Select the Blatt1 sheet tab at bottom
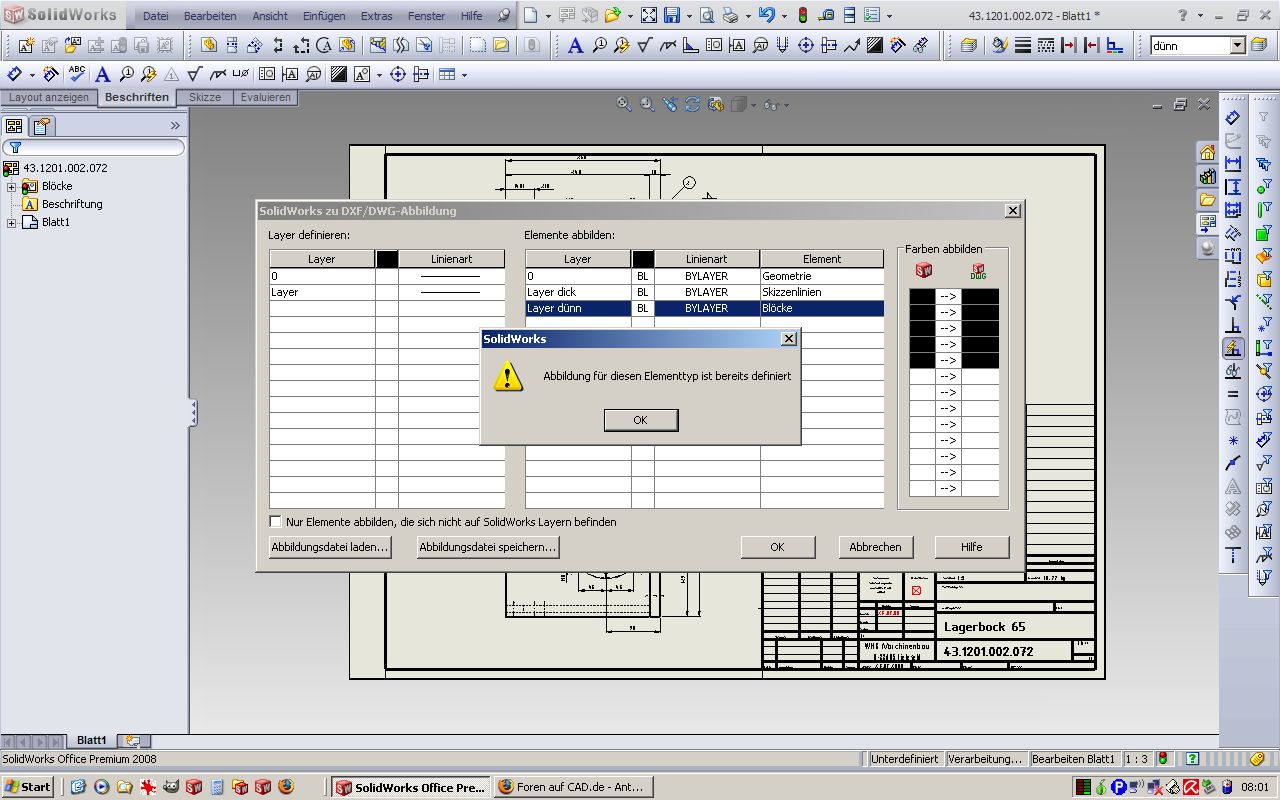1280x800 pixels. tap(92, 741)
